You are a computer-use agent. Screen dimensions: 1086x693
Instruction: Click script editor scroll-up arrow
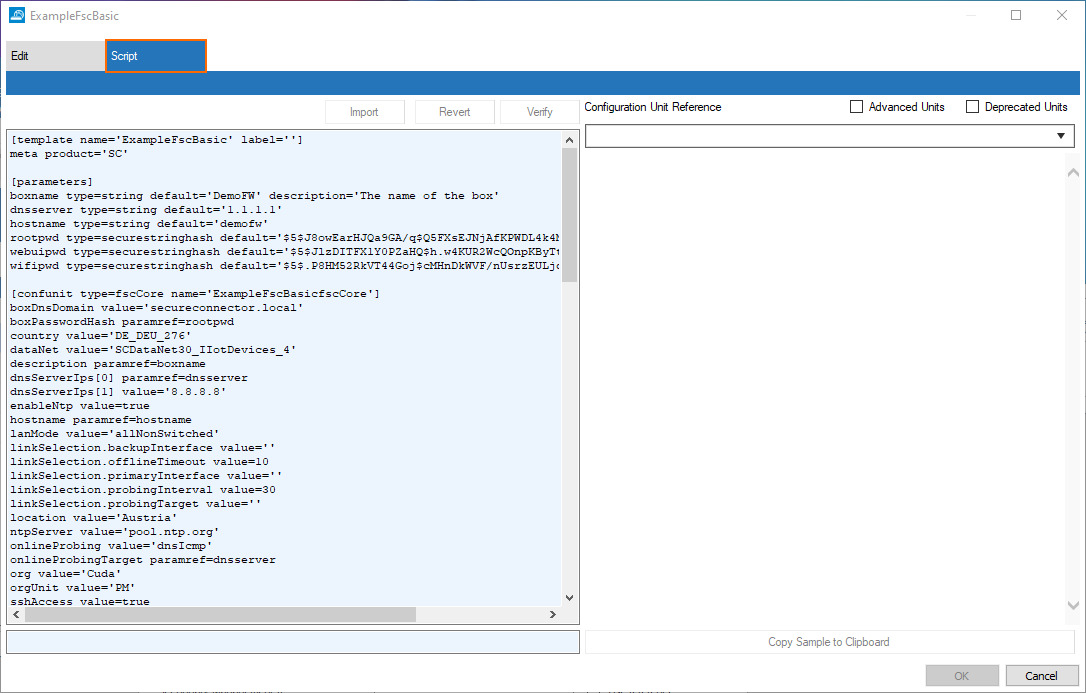click(x=569, y=141)
